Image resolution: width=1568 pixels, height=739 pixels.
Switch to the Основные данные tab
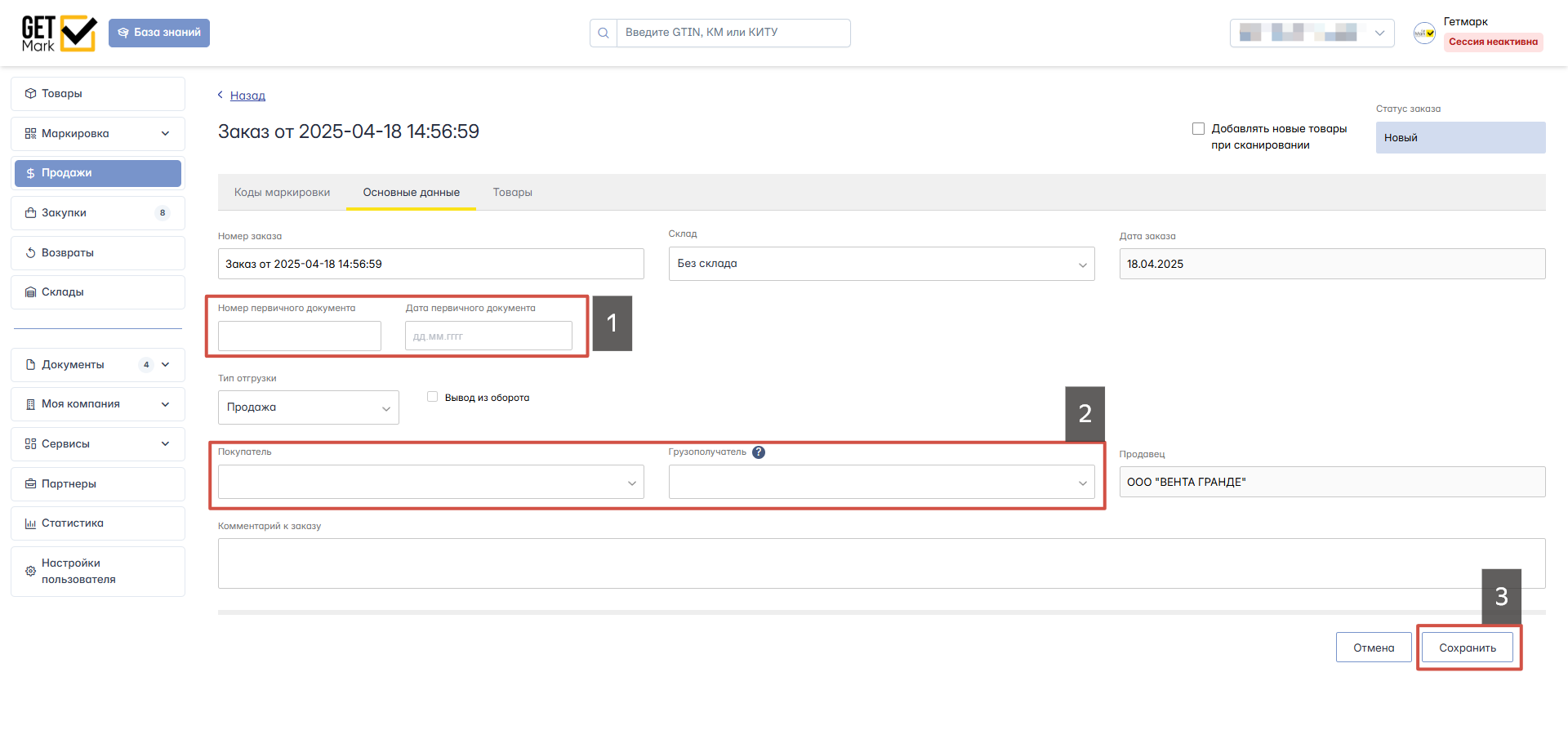(x=411, y=193)
